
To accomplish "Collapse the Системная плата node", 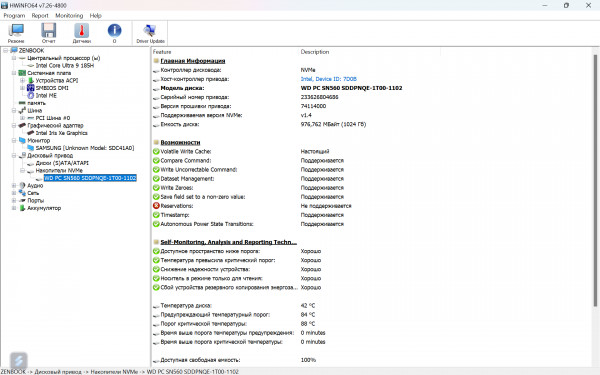I will 14,73.
